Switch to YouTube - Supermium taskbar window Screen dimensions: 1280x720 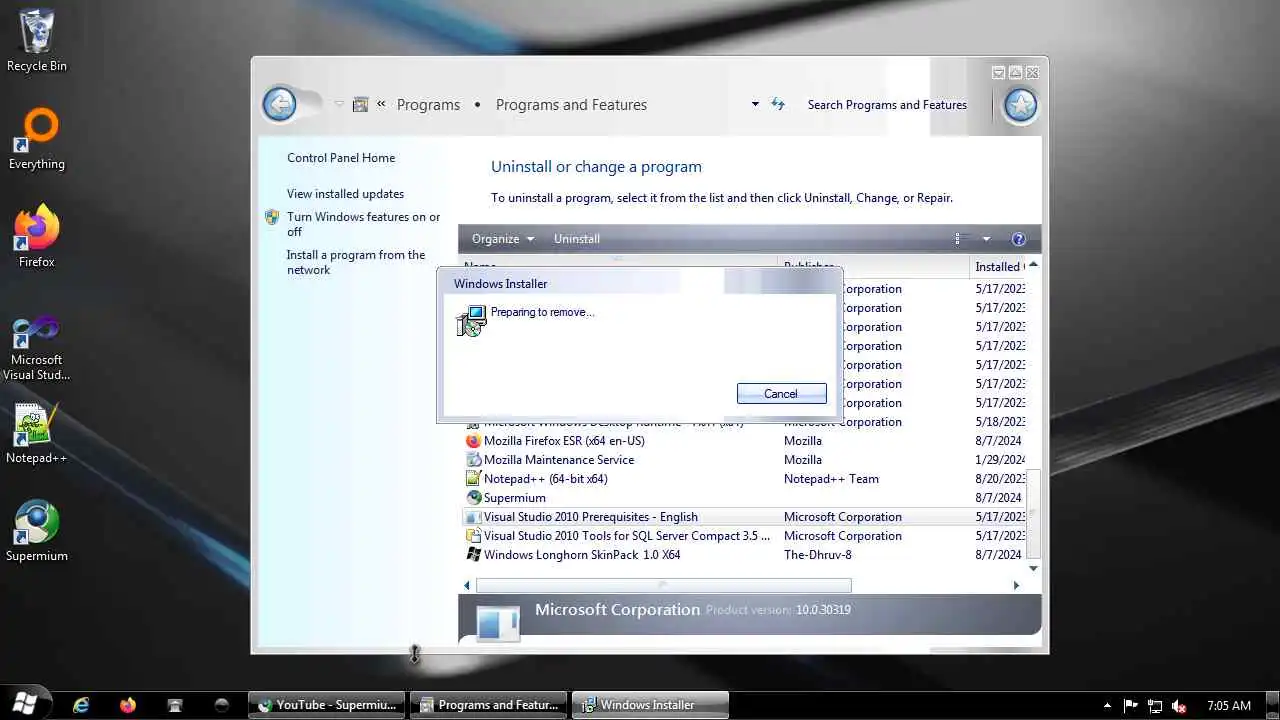tap(326, 705)
